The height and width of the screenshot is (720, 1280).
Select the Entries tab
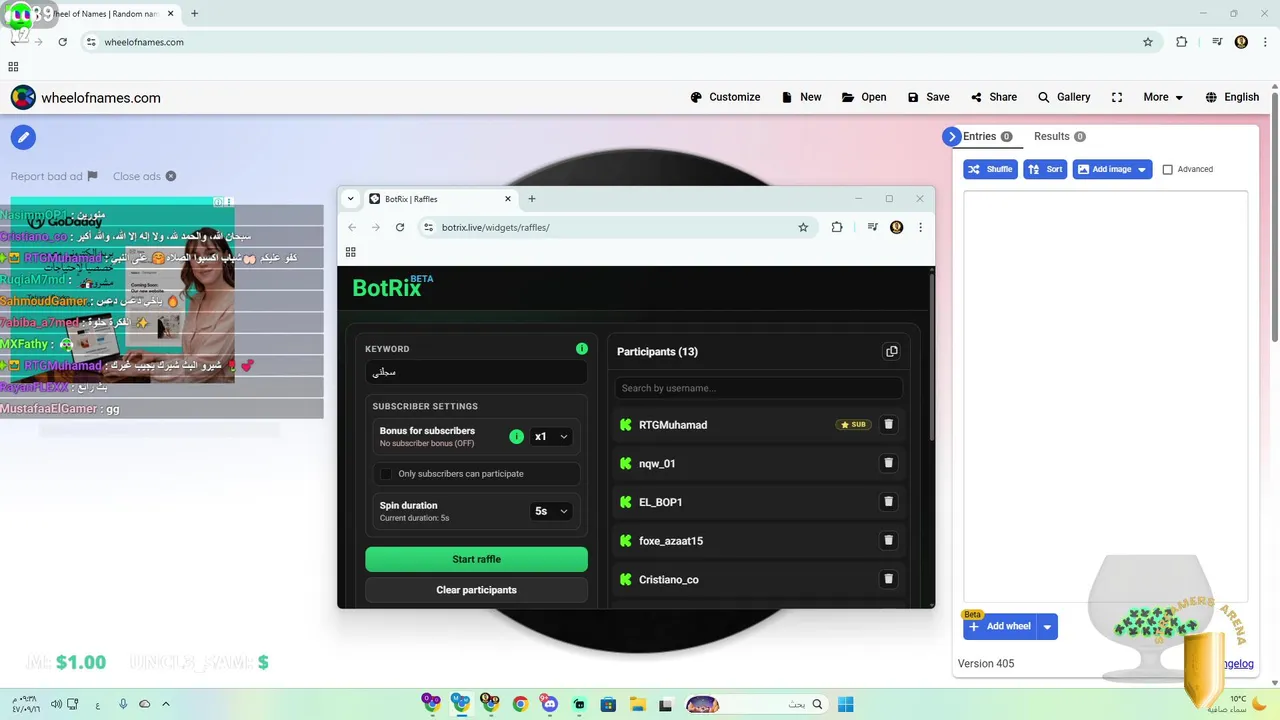[x=987, y=136]
